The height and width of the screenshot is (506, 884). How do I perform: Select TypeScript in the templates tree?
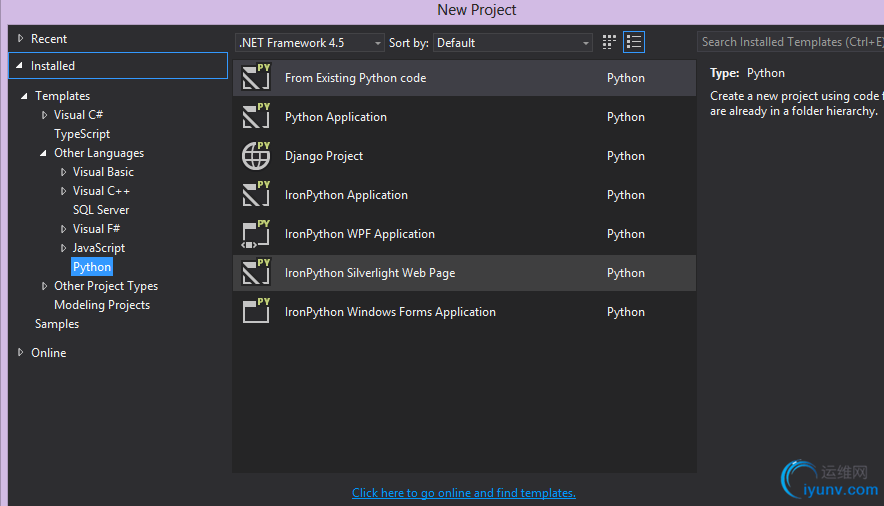tap(82, 134)
